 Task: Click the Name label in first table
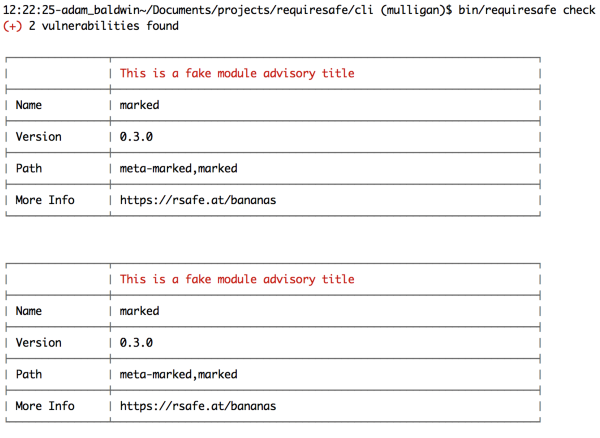click(29, 105)
